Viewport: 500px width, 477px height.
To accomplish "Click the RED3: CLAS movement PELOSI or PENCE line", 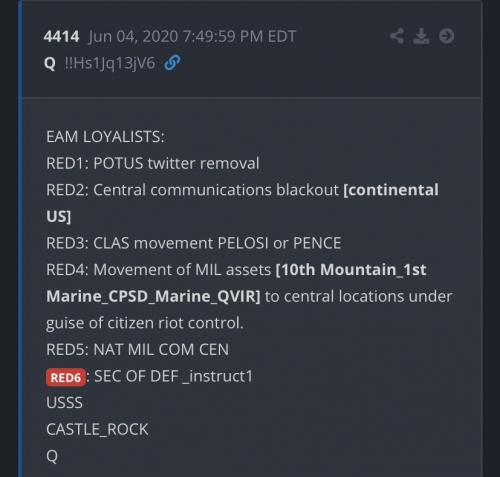I will click(194, 243).
